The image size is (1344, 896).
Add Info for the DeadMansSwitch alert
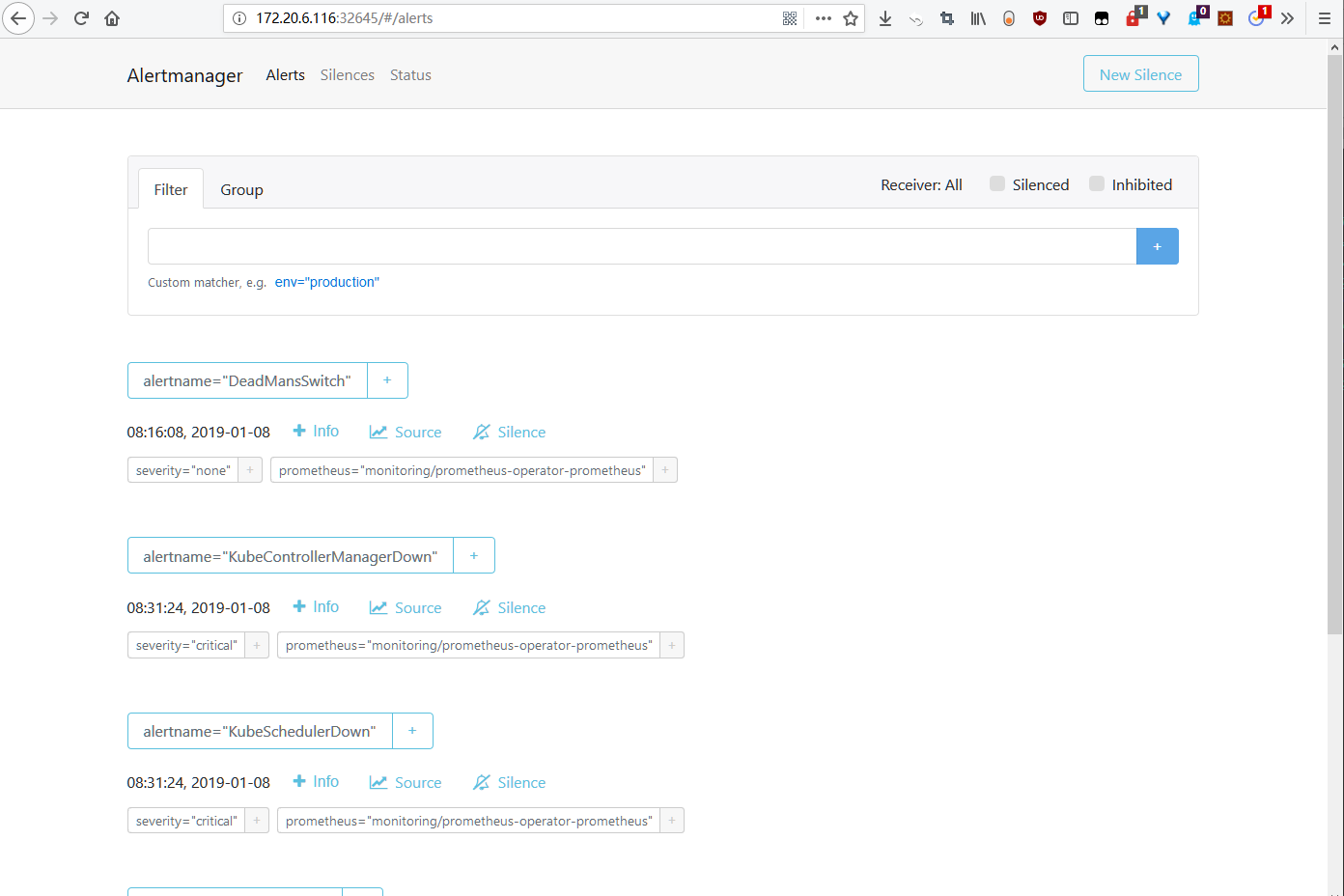[x=316, y=431]
